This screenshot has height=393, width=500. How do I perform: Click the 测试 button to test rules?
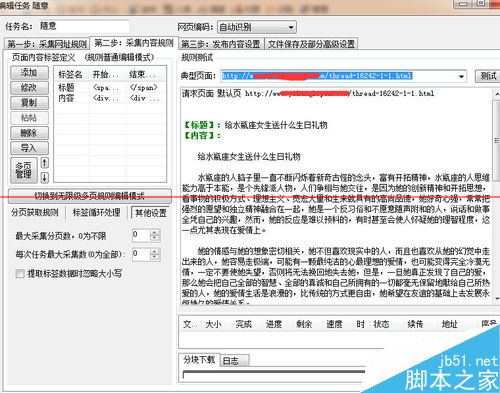coord(487,76)
